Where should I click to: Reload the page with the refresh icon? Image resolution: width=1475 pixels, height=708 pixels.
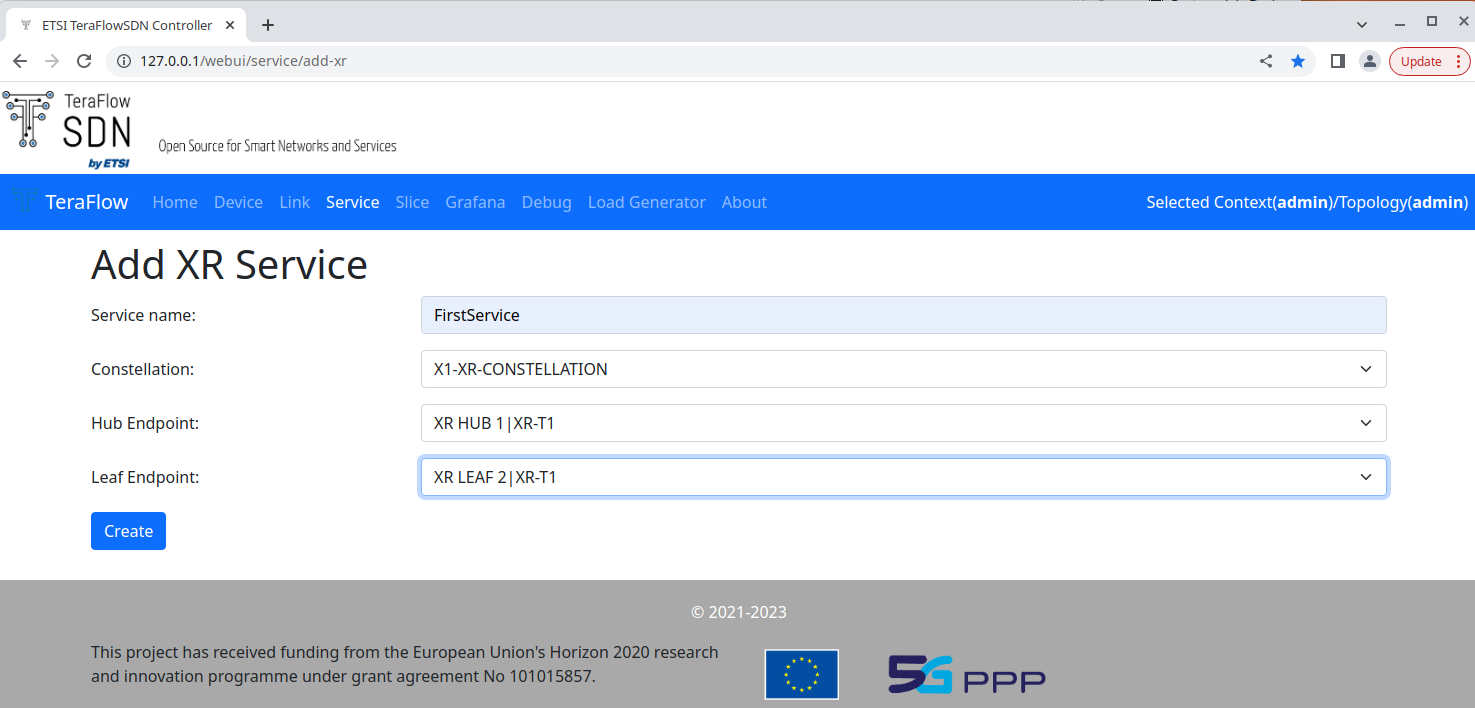click(x=84, y=61)
